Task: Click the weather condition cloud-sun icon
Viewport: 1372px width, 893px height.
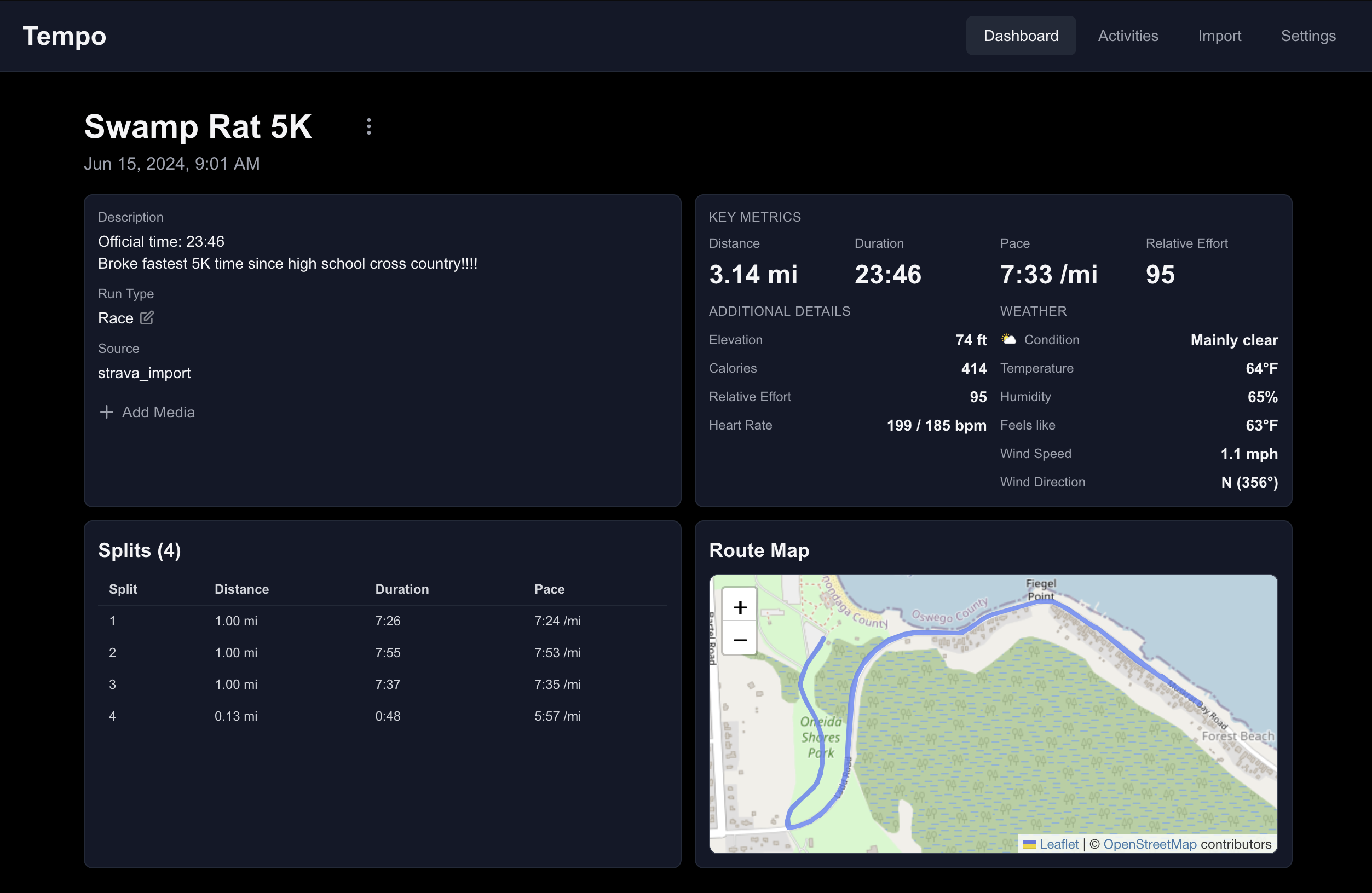Action: (1008, 340)
